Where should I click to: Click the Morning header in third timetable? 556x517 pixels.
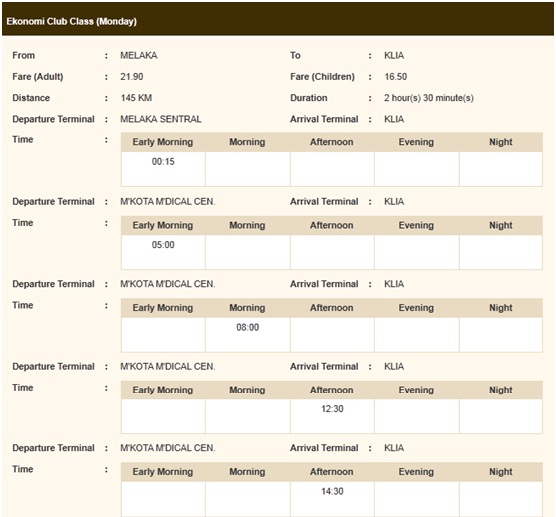[x=247, y=308]
